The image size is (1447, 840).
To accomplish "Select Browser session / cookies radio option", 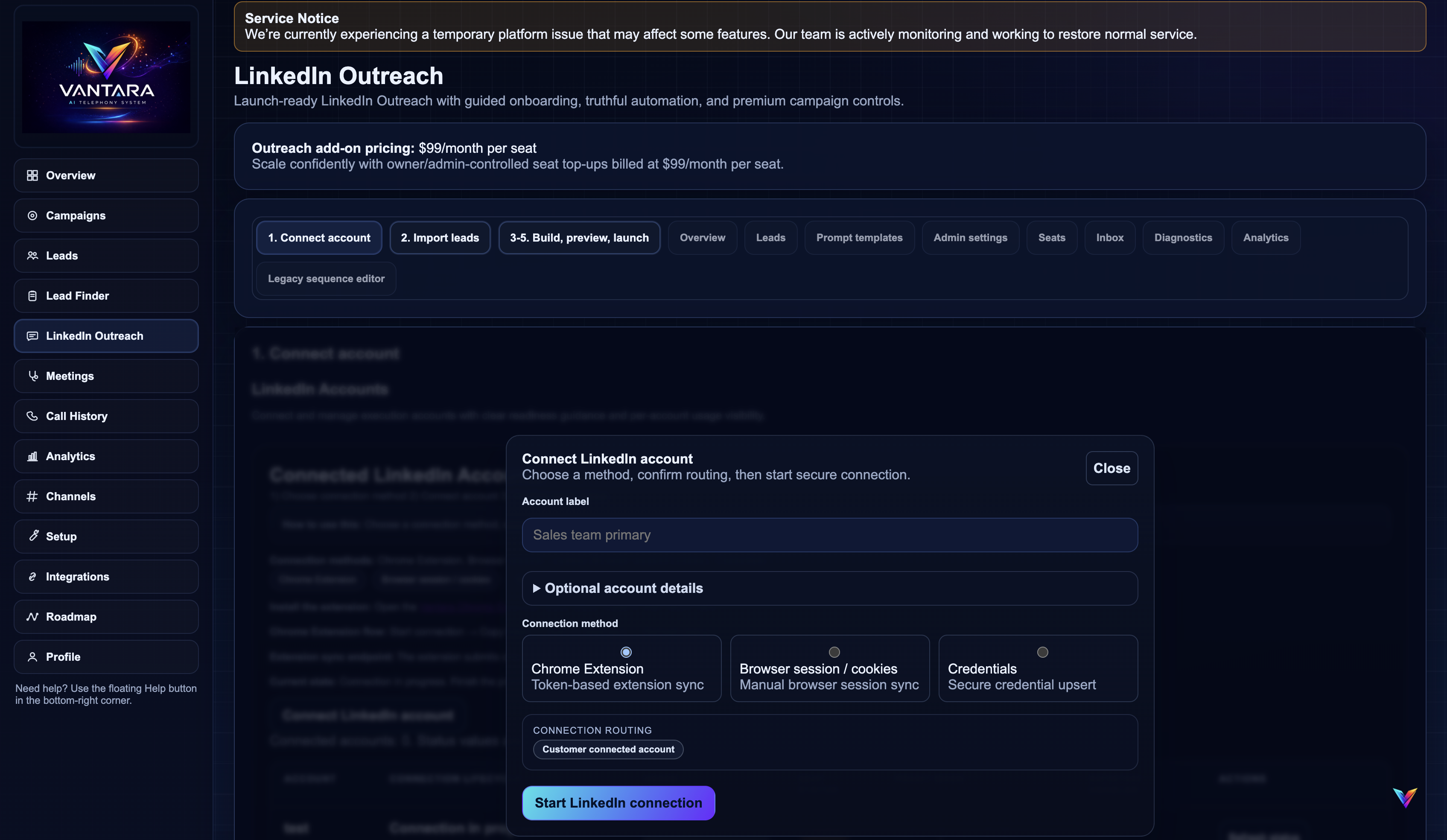I will tap(834, 652).
